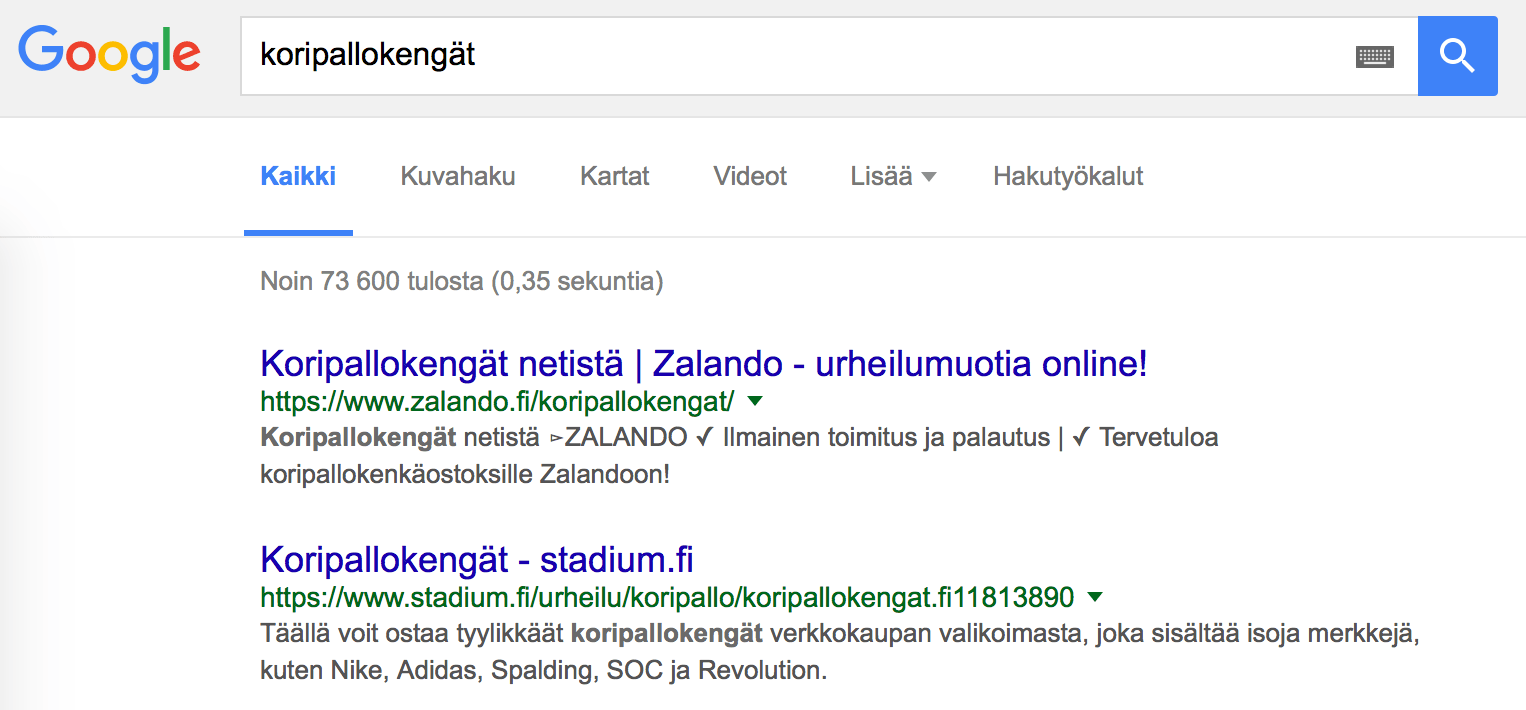Expand the arrow beside the Zalando URL
This screenshot has width=1526, height=710.
coord(755,401)
